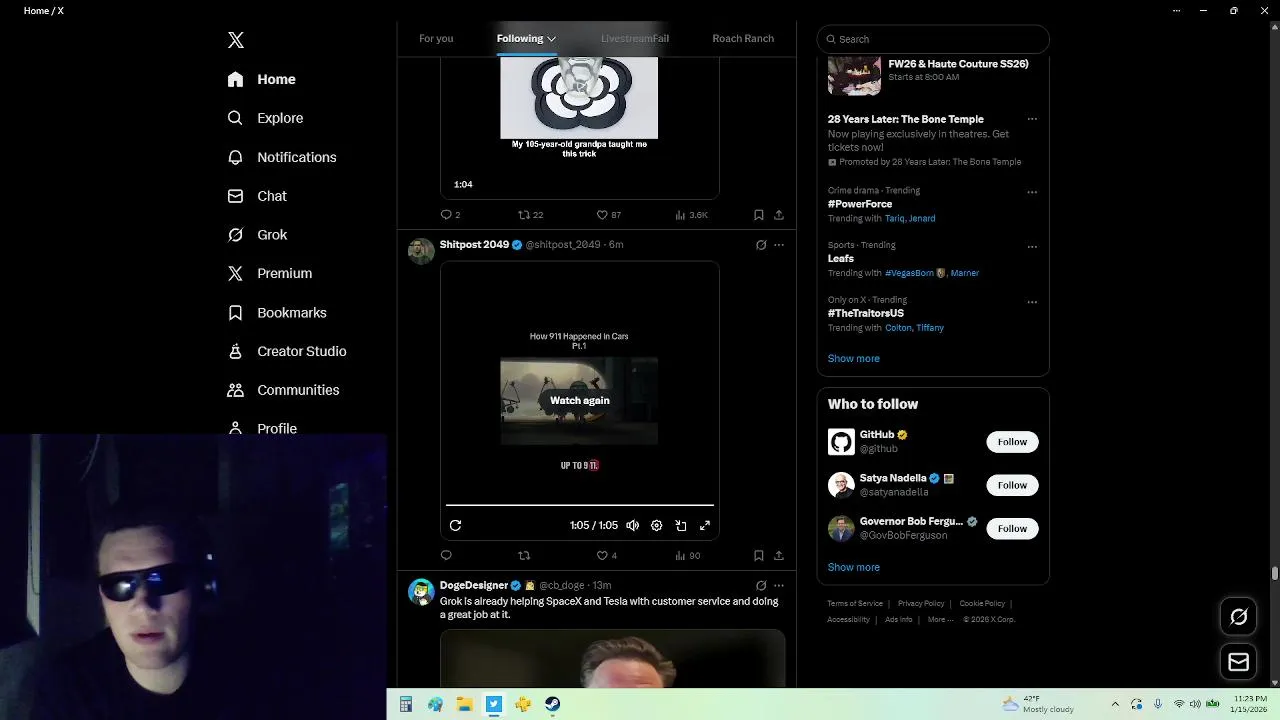Open DogeDesigner profile name

click(x=474, y=585)
